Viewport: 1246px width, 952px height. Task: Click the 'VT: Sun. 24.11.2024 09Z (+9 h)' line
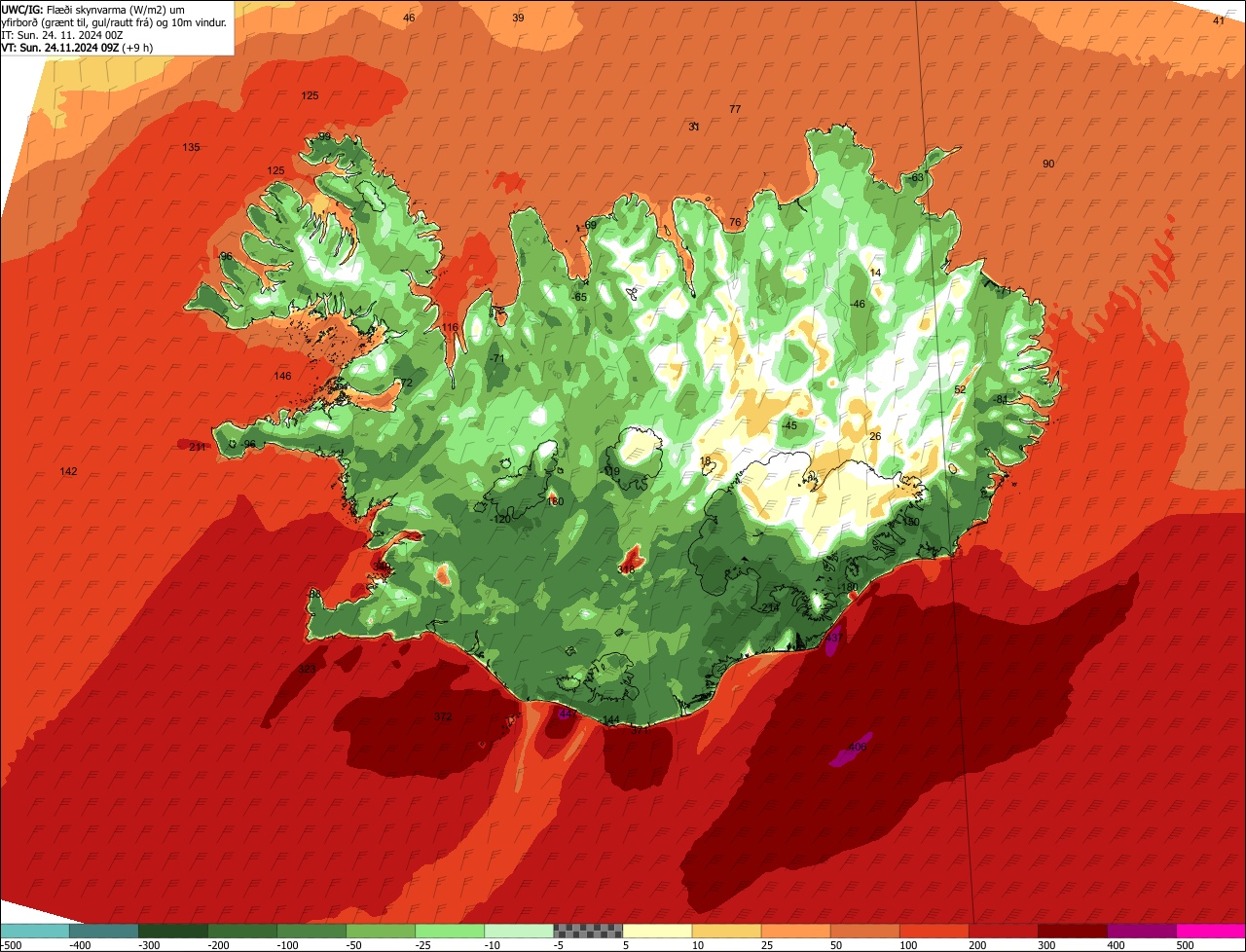coord(76,48)
